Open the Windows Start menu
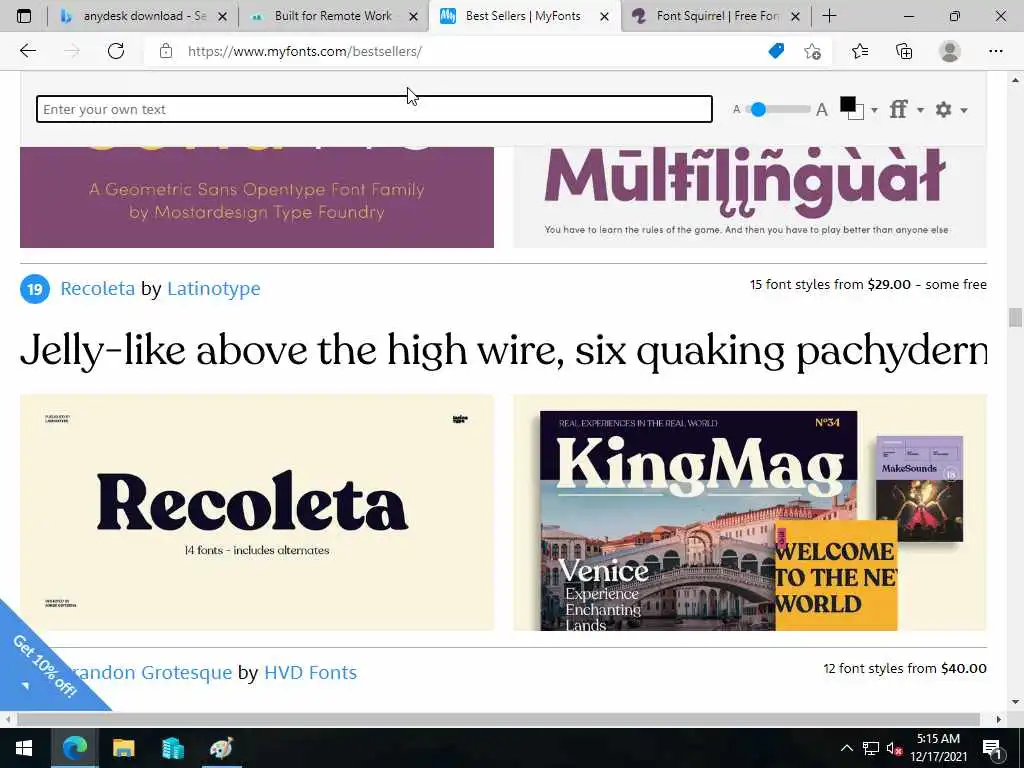 pos(24,748)
